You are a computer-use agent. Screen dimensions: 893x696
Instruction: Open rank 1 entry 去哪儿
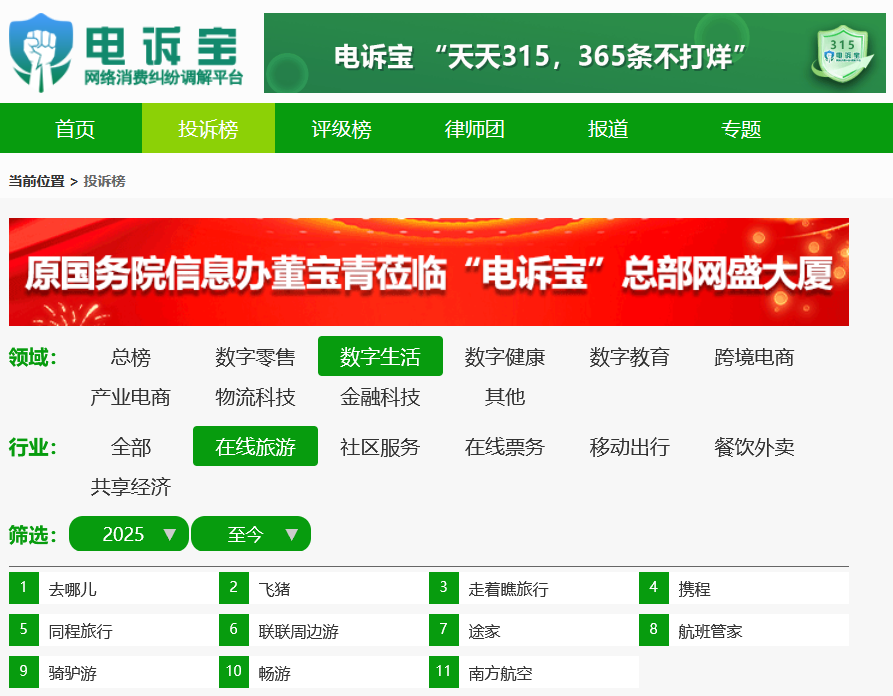pos(114,588)
